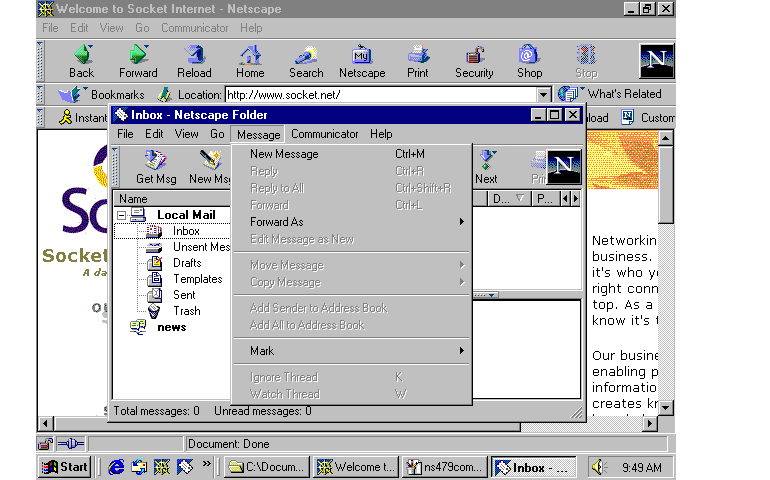Screen dimensions: 770x480
Task: Click the Instant Message icon in the personal toolbar
Action: [x=65, y=117]
